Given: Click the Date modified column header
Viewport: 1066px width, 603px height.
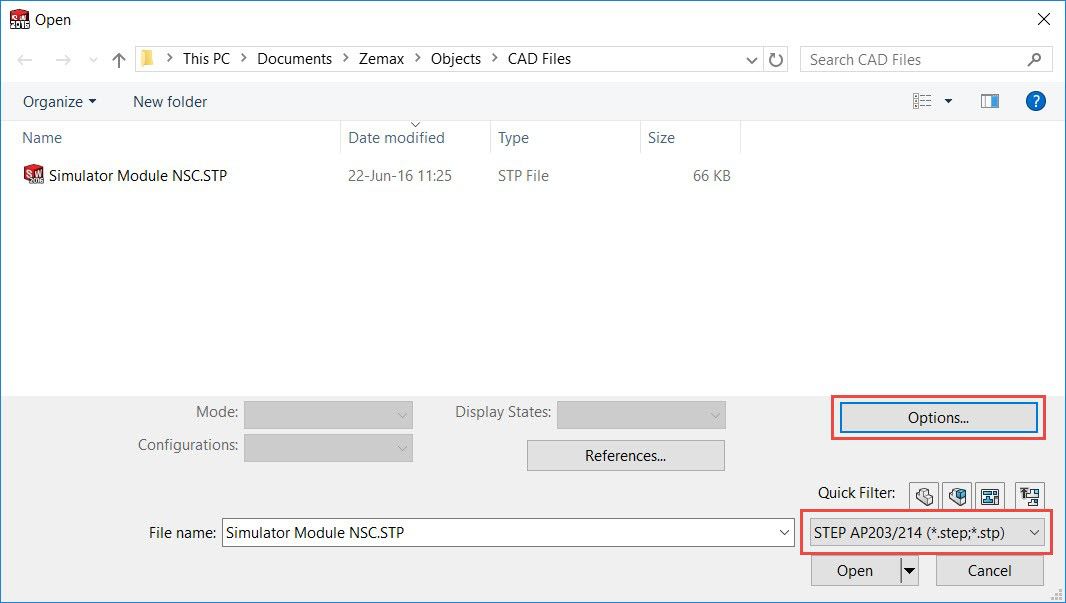Looking at the screenshot, I should pyautogui.click(x=395, y=138).
